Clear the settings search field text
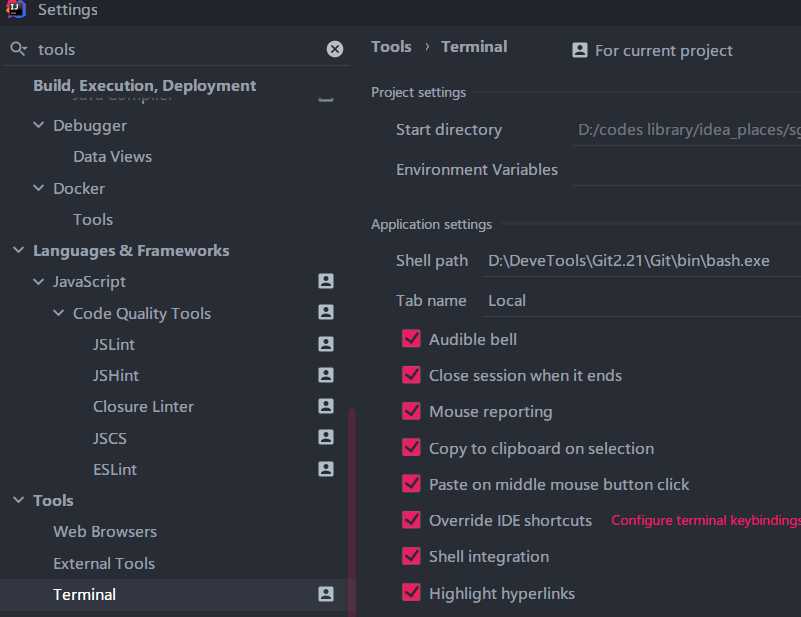 (x=335, y=49)
